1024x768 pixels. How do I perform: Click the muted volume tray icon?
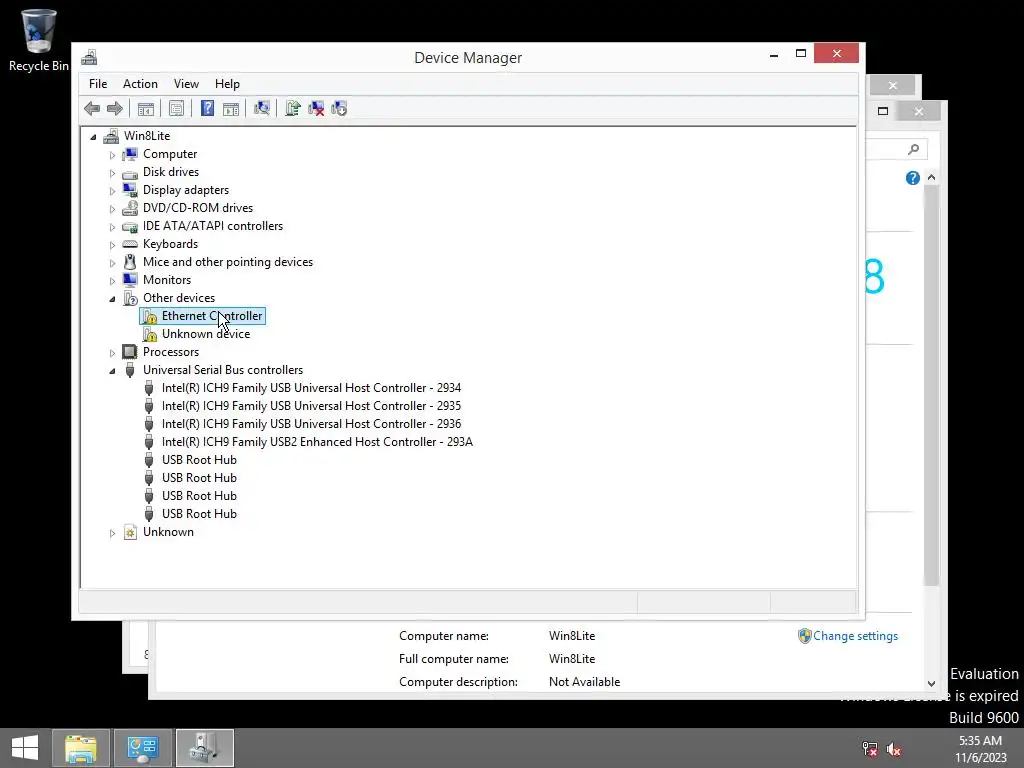point(894,749)
